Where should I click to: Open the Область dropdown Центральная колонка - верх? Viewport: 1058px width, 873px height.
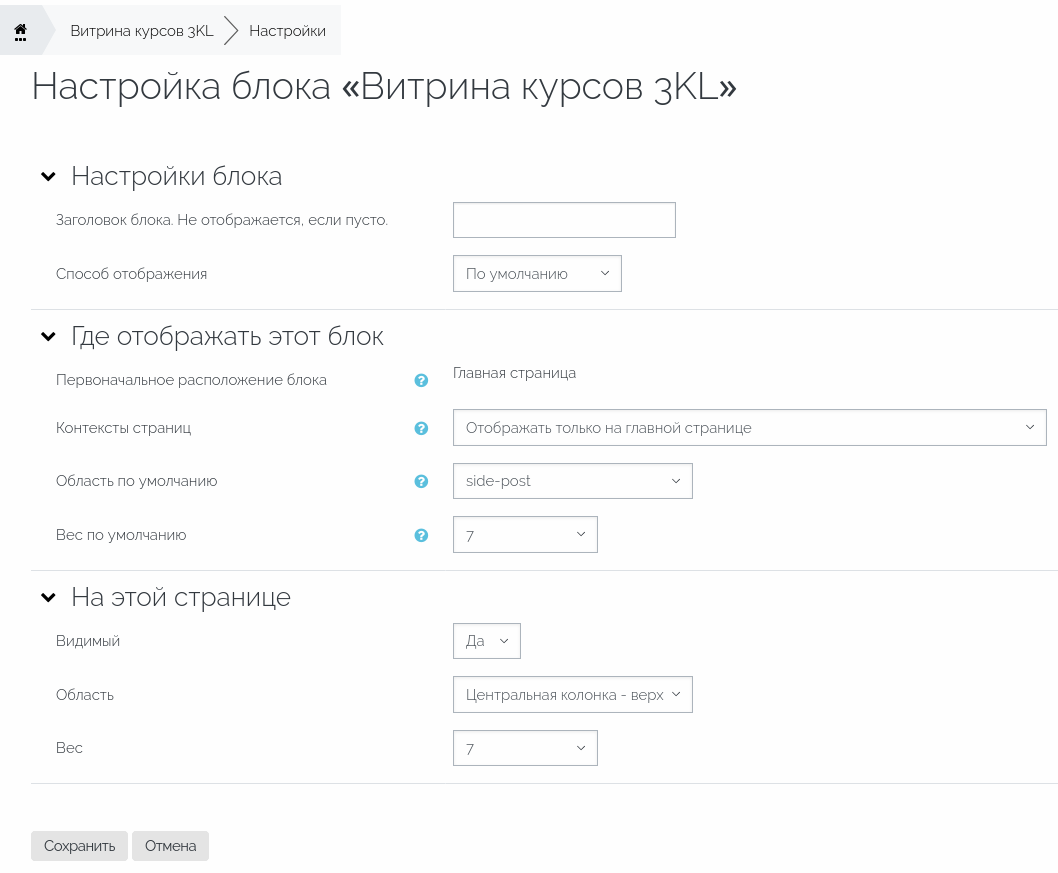pos(572,694)
